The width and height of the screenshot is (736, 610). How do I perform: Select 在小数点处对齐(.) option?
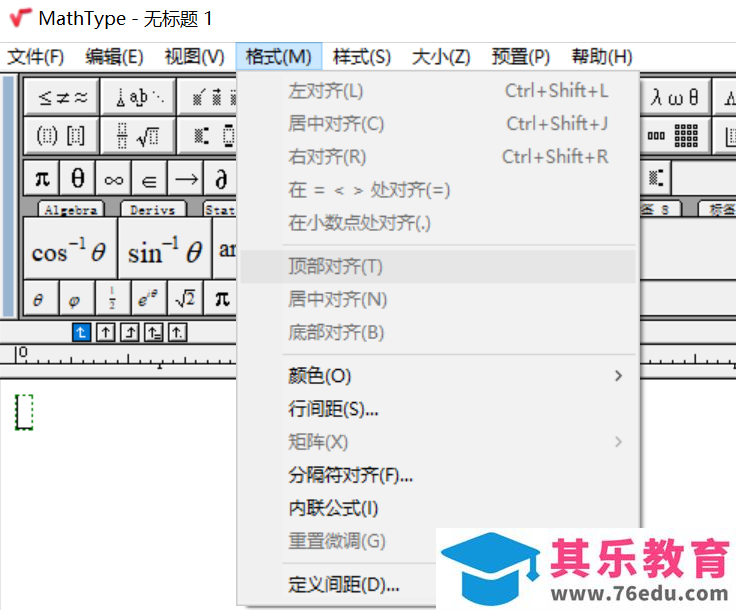[x=438, y=223]
